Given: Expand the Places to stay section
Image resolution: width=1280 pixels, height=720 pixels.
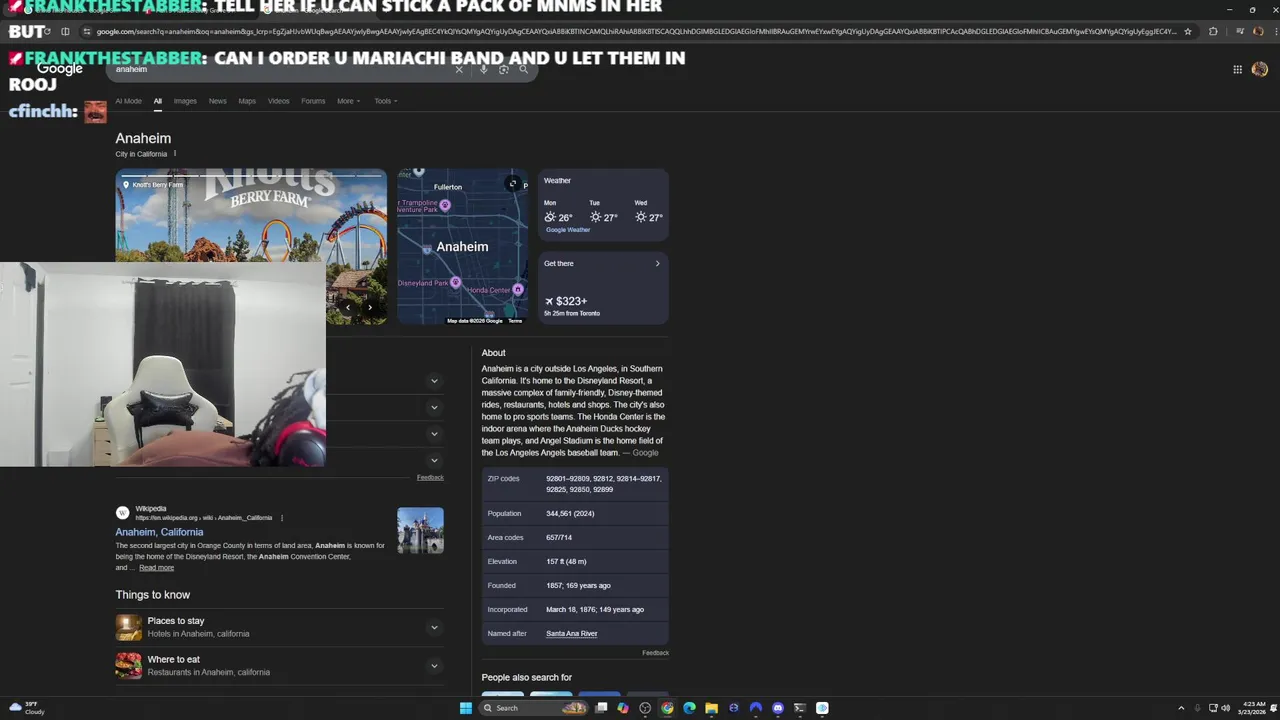Looking at the screenshot, I should [x=279, y=627].
